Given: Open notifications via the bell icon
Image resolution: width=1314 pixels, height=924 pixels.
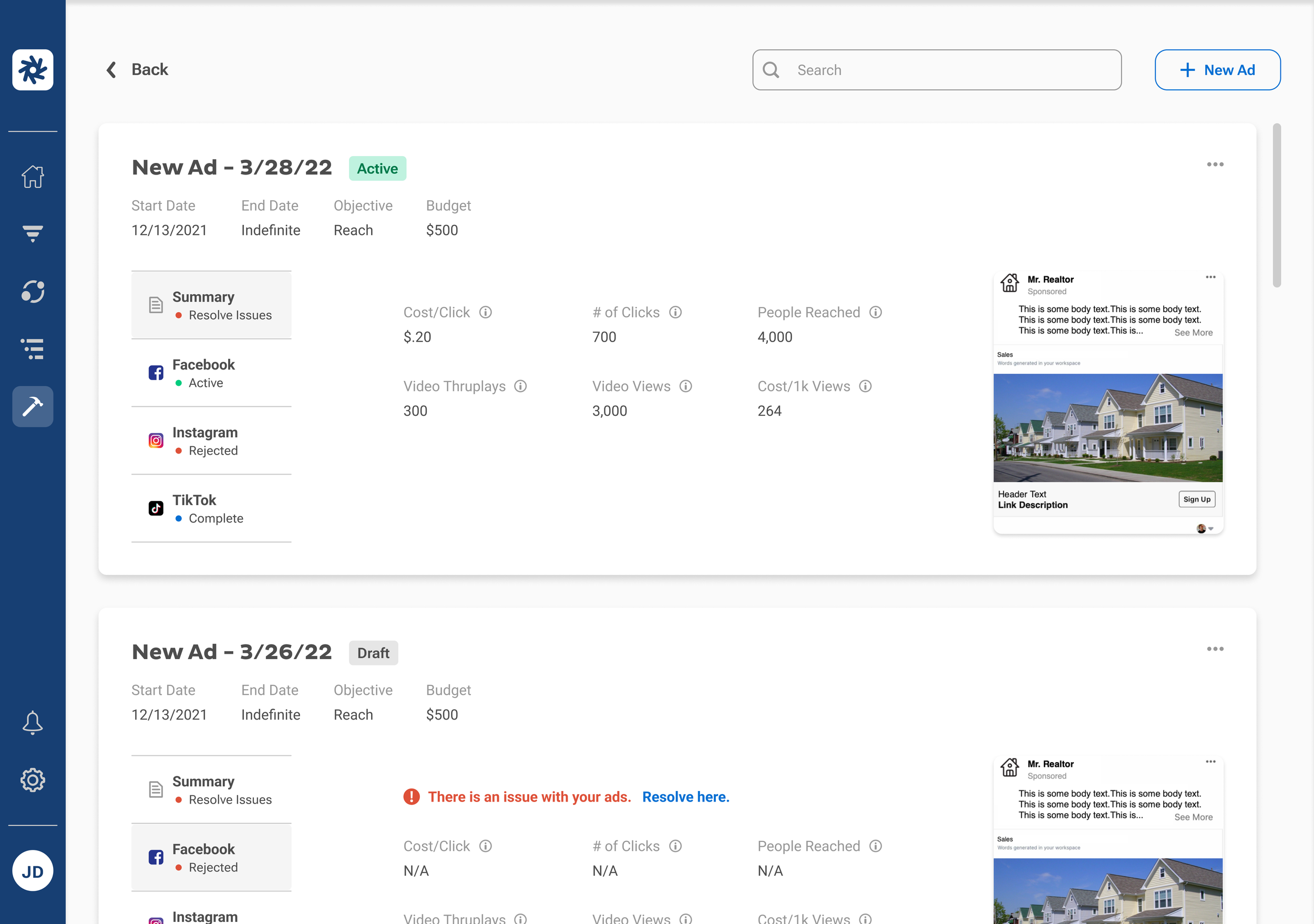Looking at the screenshot, I should 33,722.
